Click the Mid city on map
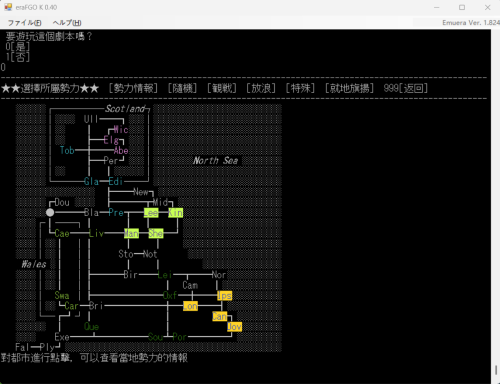The width and height of the screenshot is (500, 384). [x=160, y=202]
